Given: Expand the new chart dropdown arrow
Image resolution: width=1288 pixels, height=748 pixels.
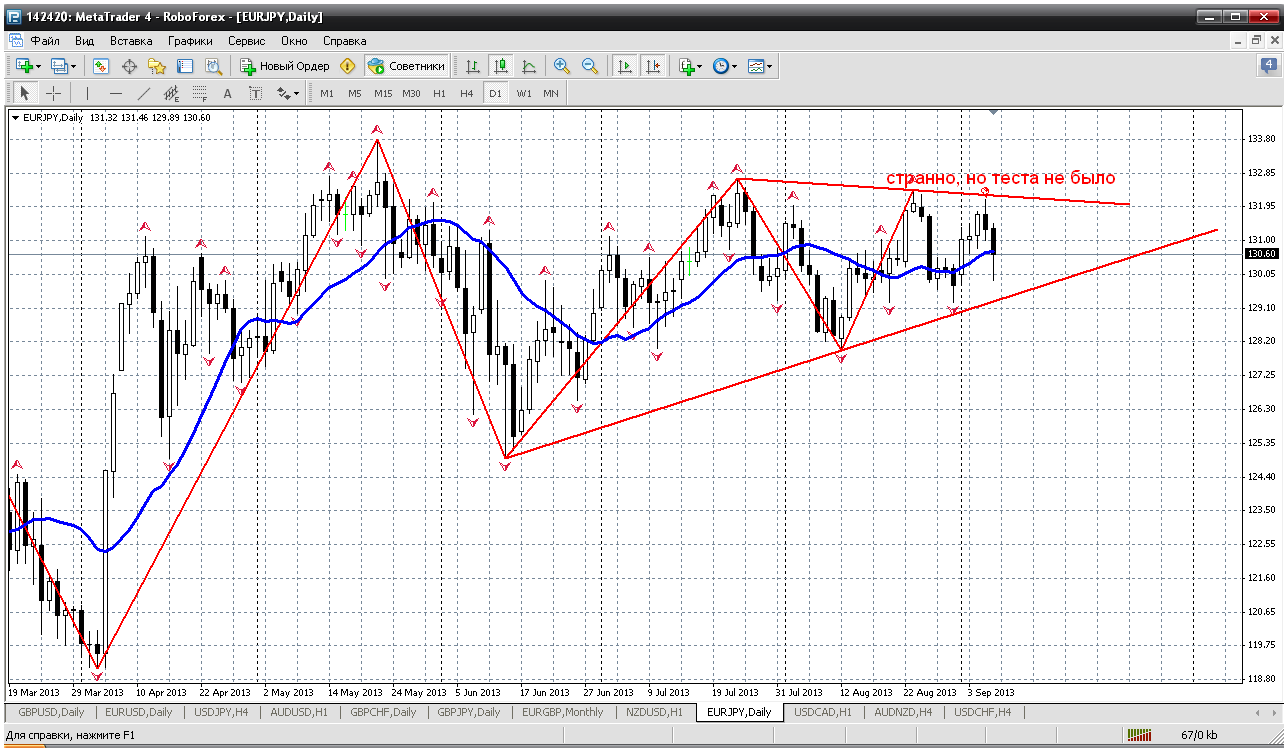Looking at the screenshot, I should tap(39, 66).
